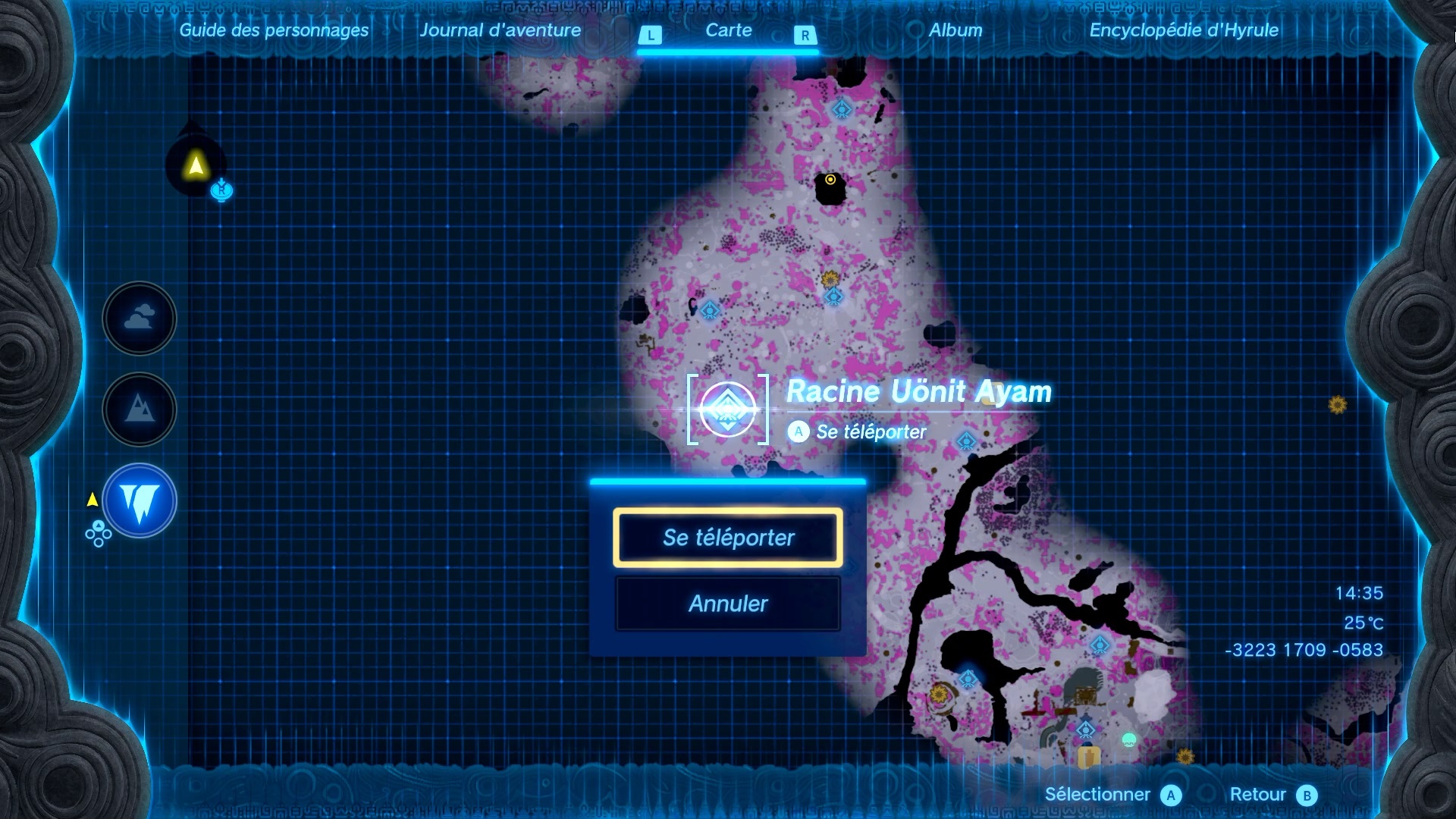Image resolution: width=1456 pixels, height=819 pixels.
Task: Click the gold stamp left of Retour label
Action: point(1185,756)
